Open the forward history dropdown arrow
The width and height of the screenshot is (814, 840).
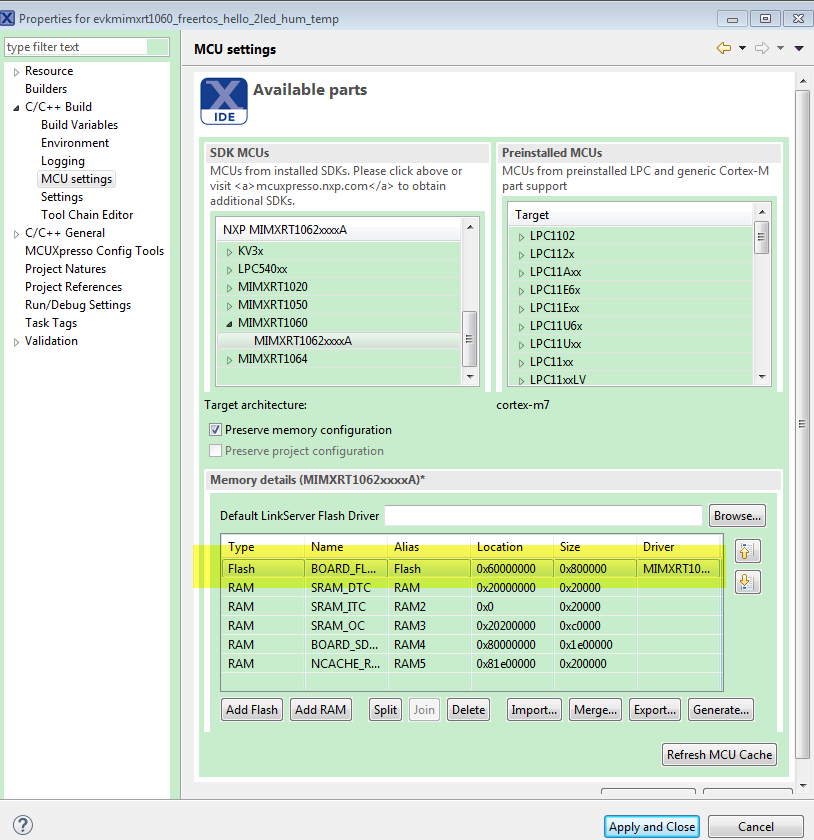tap(780, 48)
